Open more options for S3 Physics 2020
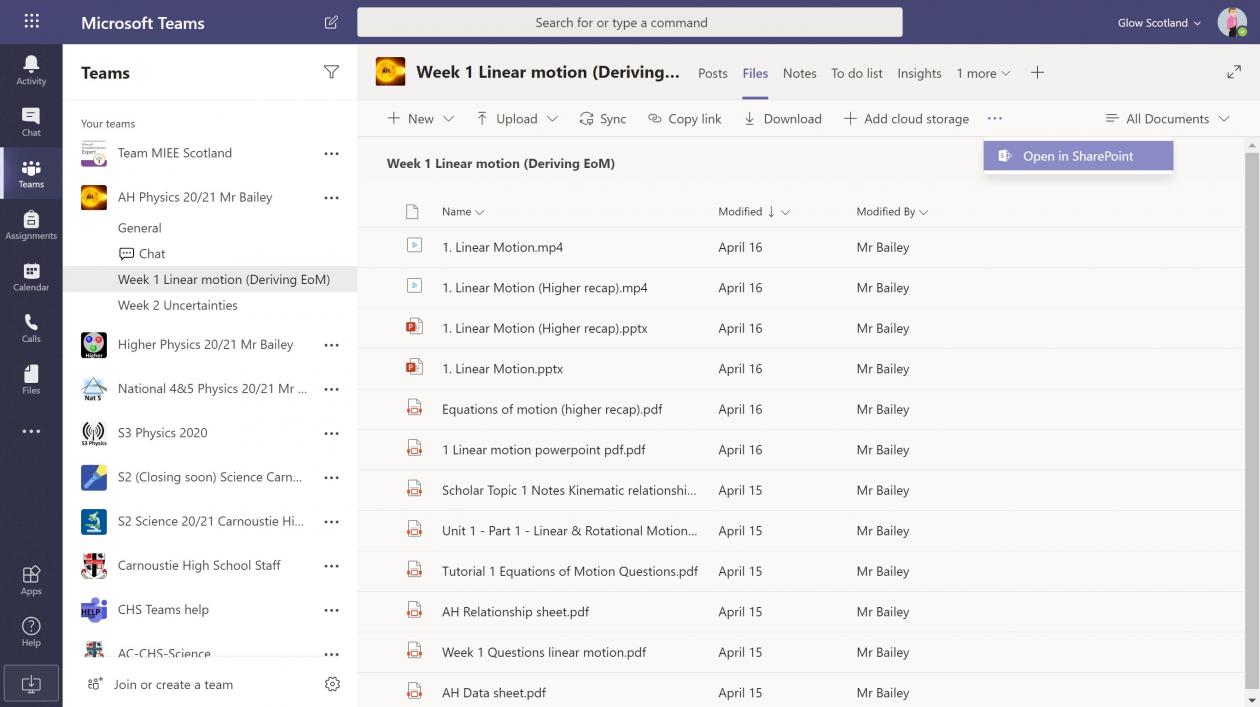Viewport: 1260px width, 707px height. coord(331,433)
